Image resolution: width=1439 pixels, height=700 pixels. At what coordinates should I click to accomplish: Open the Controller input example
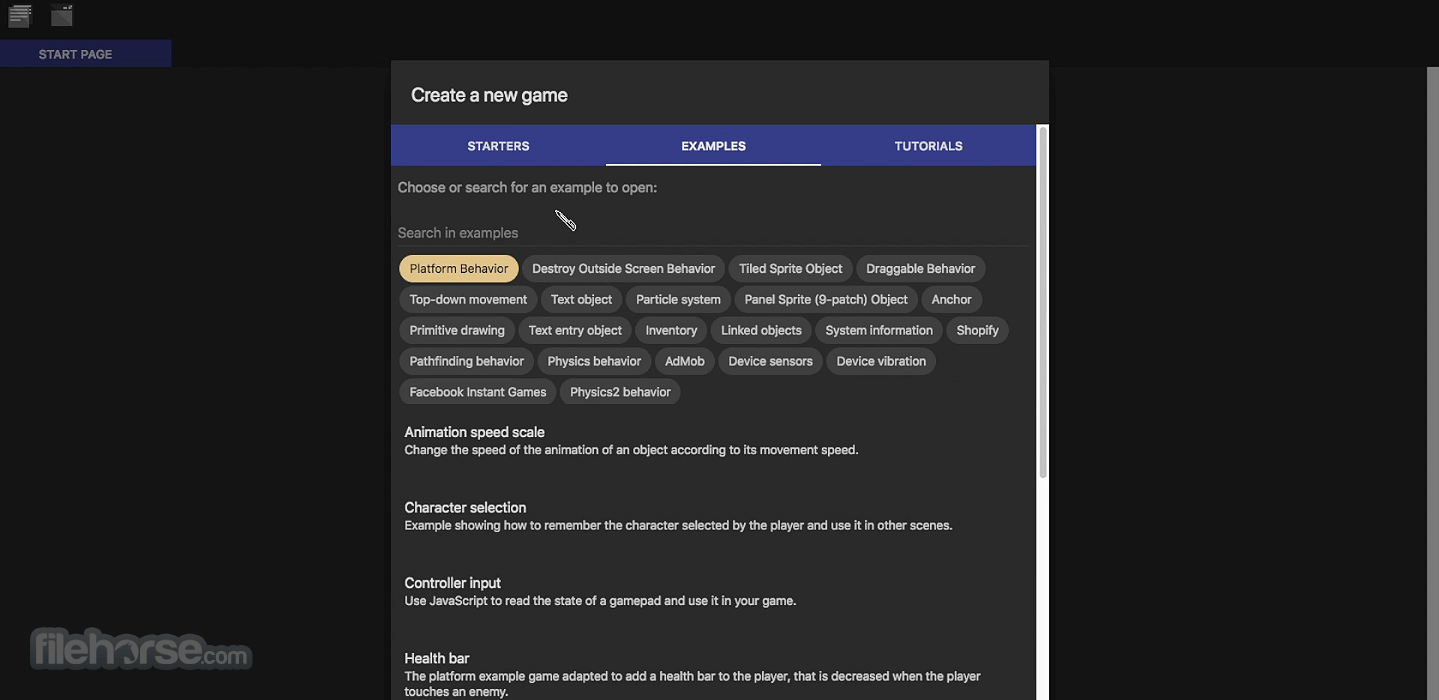coord(713,592)
